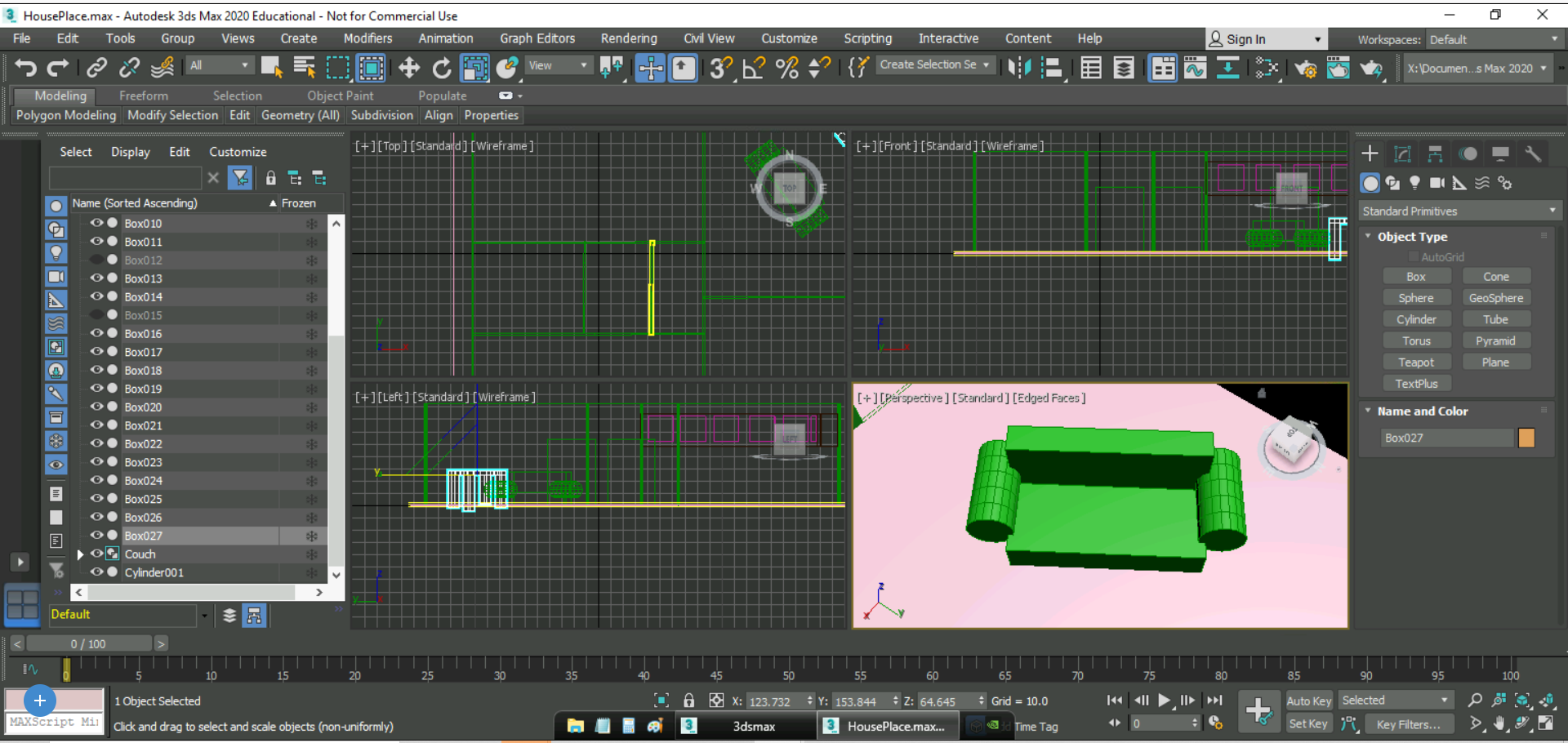Click the Redo arrow icon
Viewport: 1568px width, 743px height.
(x=57, y=68)
